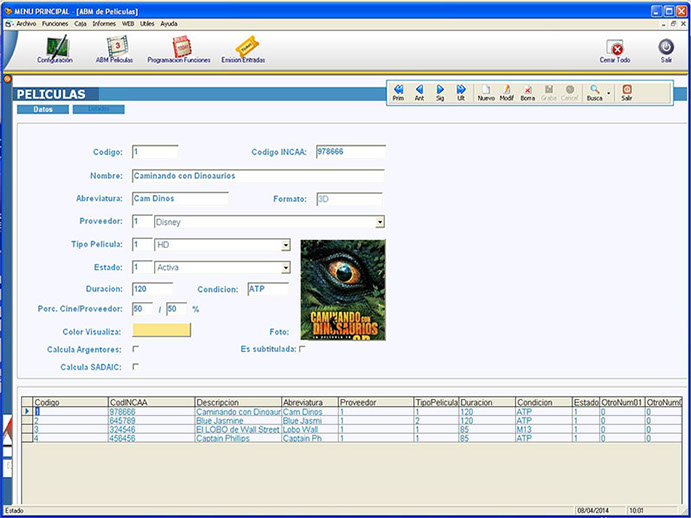Pick the Color Visualiza yellow swatch

pyautogui.click(x=161, y=330)
